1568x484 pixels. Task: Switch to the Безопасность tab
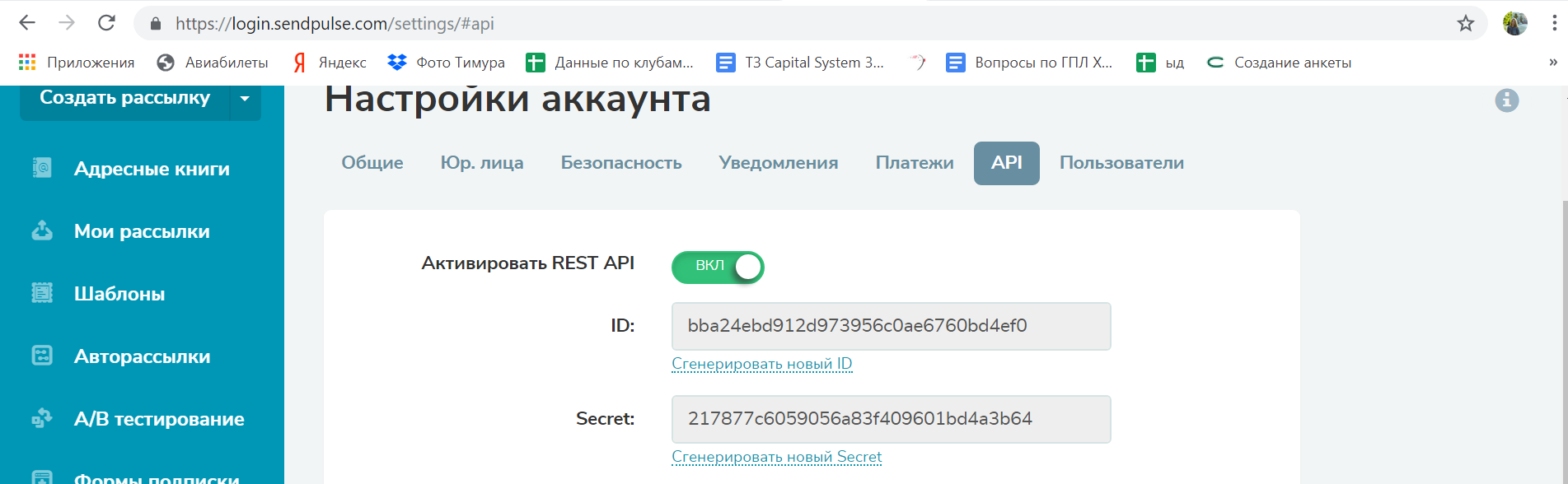(621, 163)
